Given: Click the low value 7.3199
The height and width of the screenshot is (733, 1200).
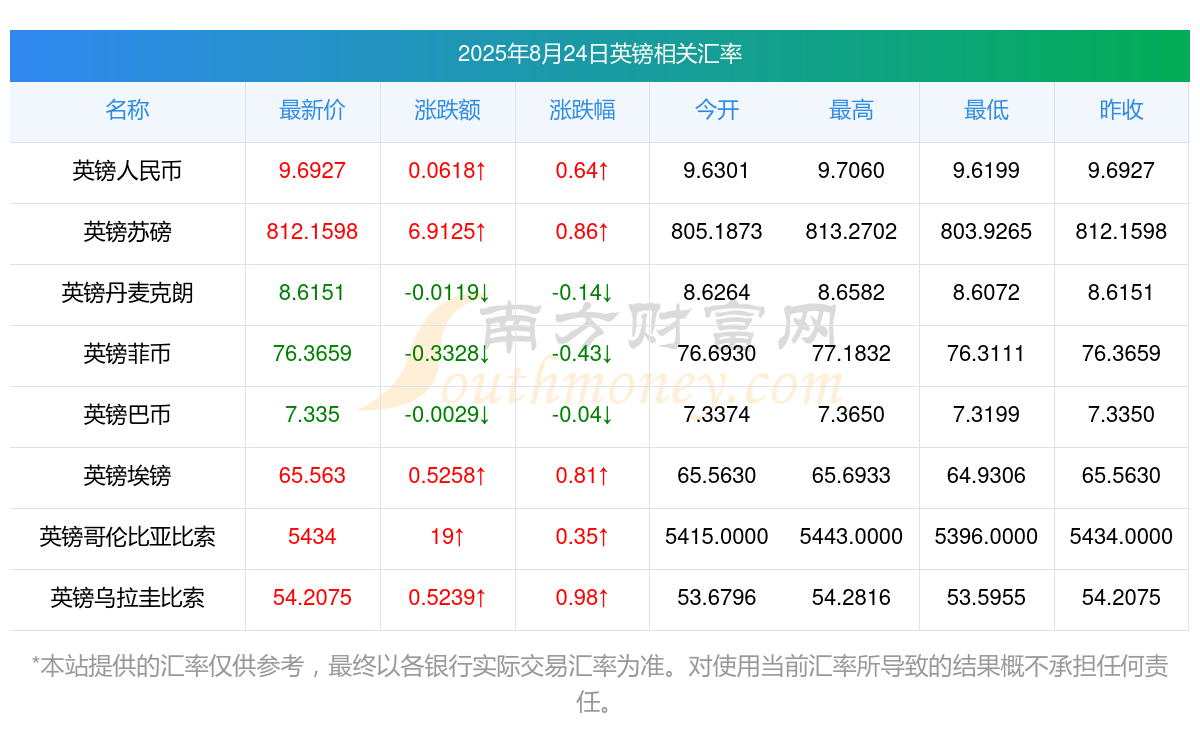Looking at the screenshot, I should point(986,415).
